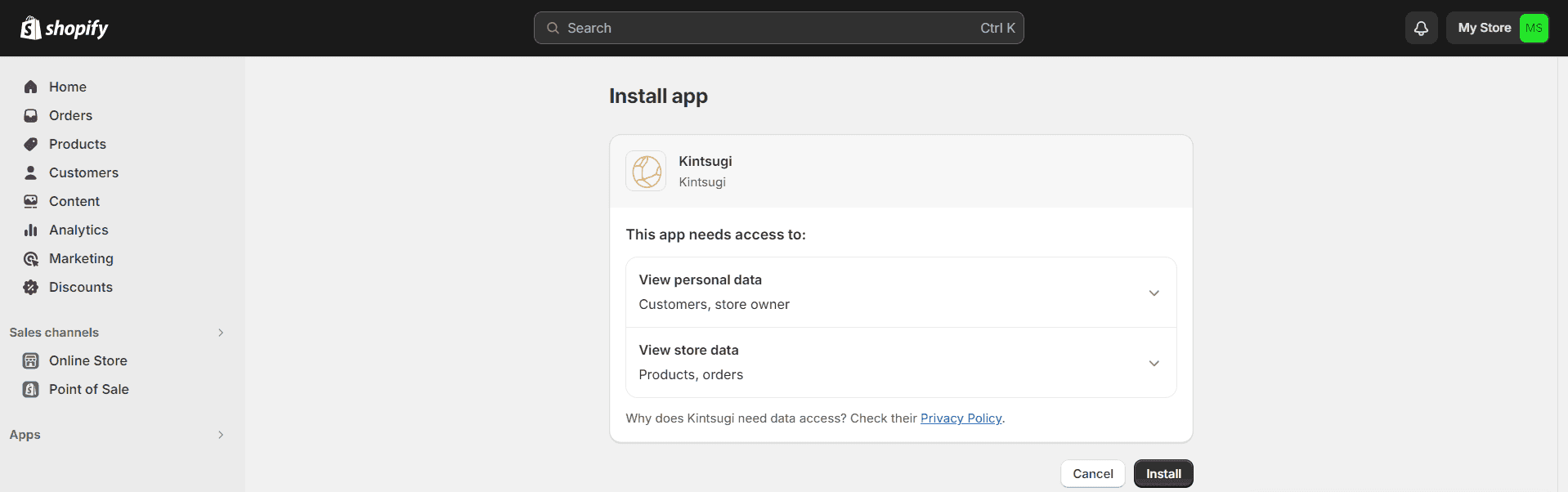The width and height of the screenshot is (1568, 492).
Task: Click the Content image icon
Action: click(31, 201)
